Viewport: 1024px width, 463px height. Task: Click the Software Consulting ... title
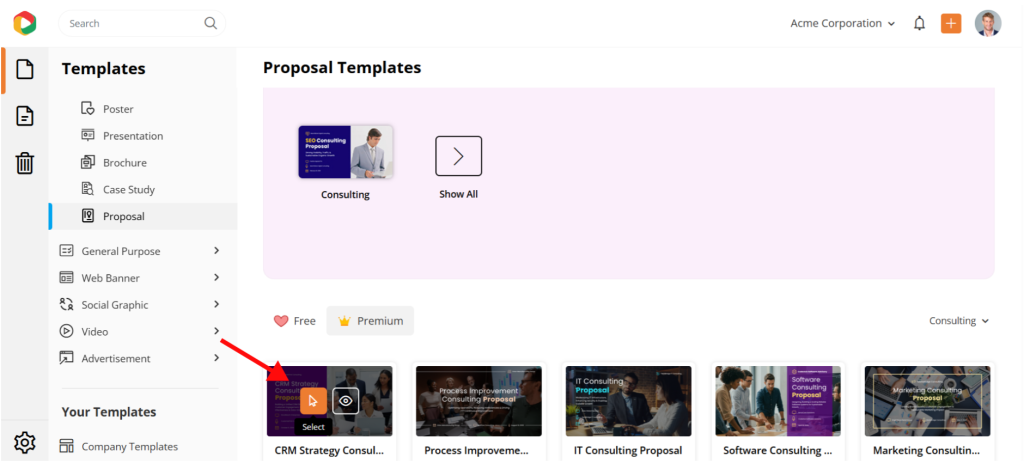pyautogui.click(x=777, y=451)
